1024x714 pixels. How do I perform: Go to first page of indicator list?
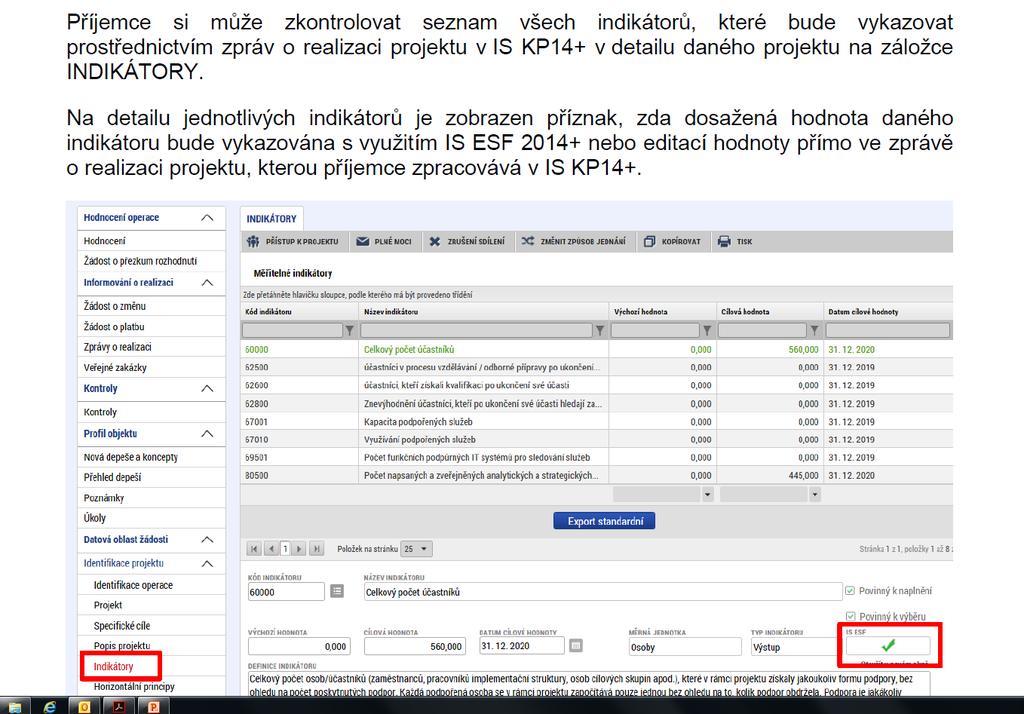254,549
